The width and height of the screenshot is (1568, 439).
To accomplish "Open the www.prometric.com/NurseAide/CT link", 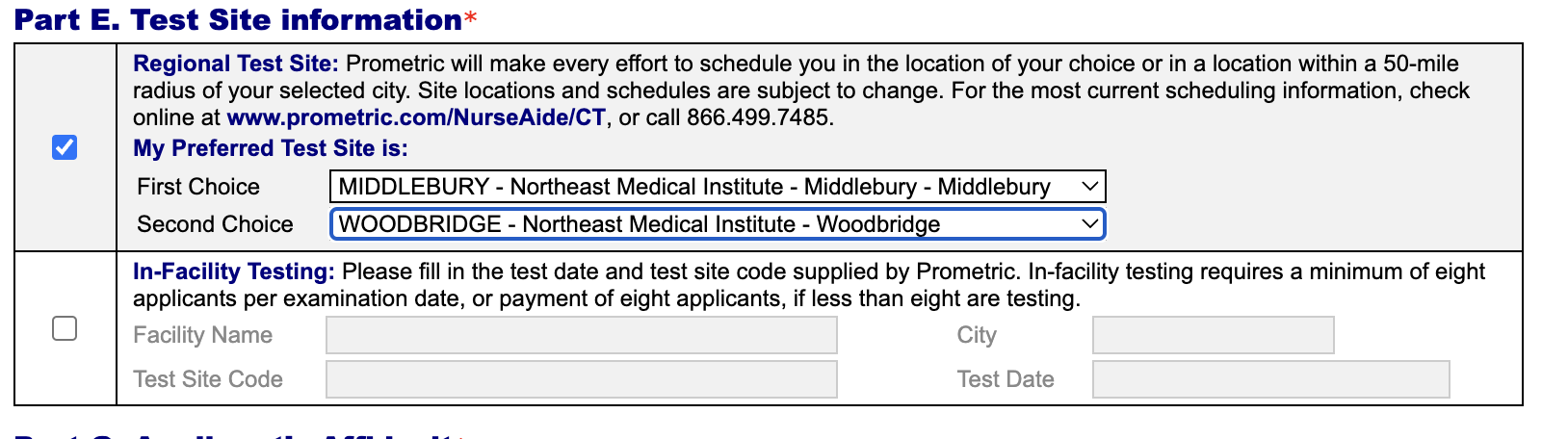I will pos(416,117).
